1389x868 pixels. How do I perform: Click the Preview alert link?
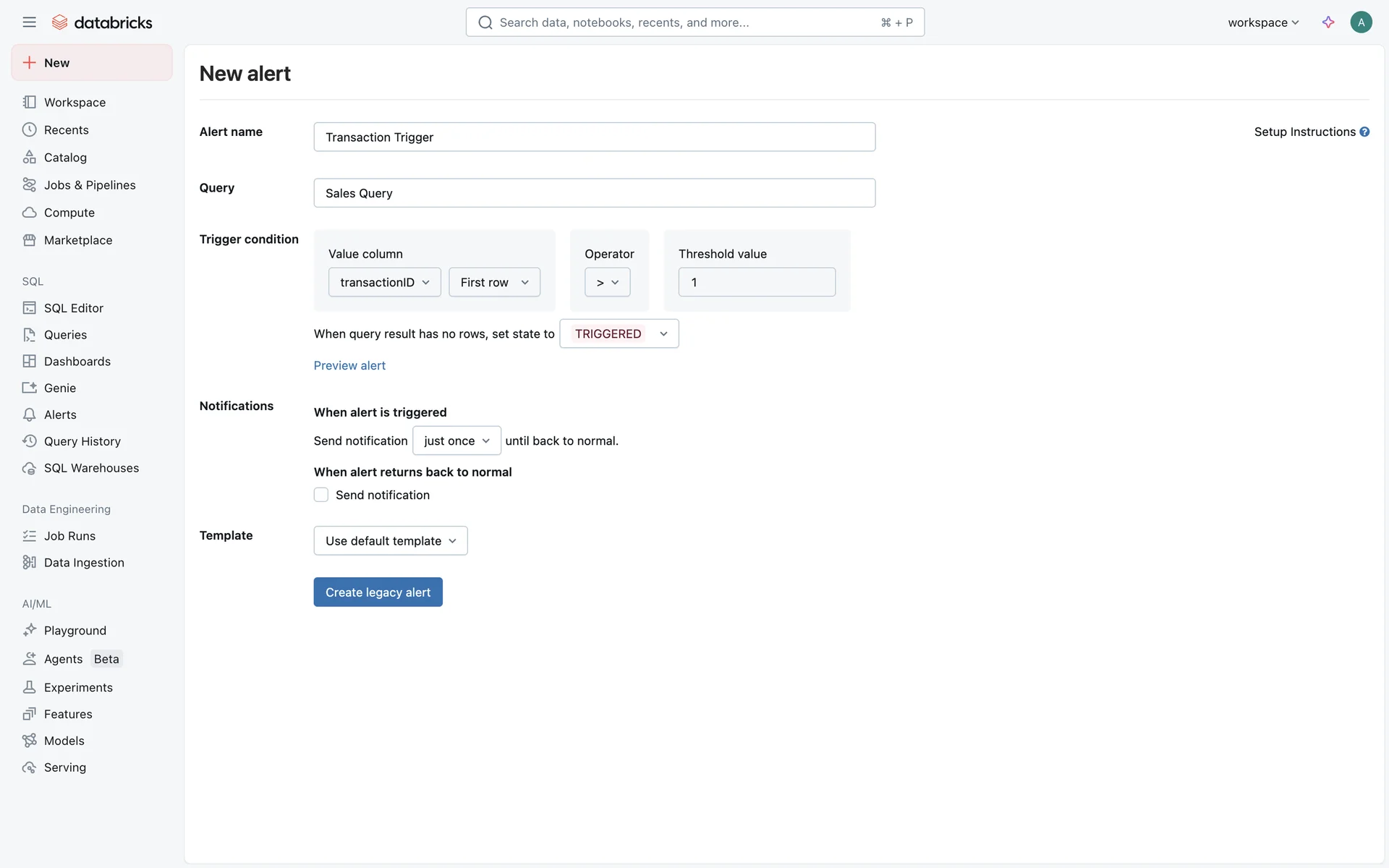(349, 365)
